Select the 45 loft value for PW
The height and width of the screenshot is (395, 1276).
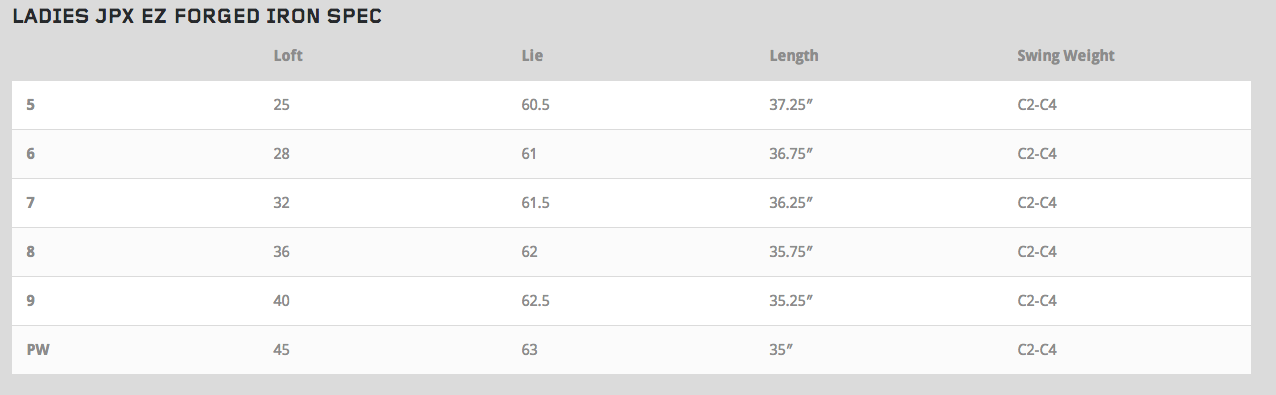pos(281,349)
